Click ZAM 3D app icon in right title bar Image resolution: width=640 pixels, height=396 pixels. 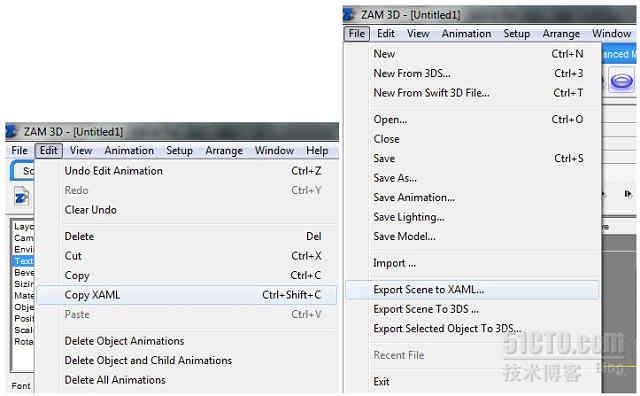349,15
